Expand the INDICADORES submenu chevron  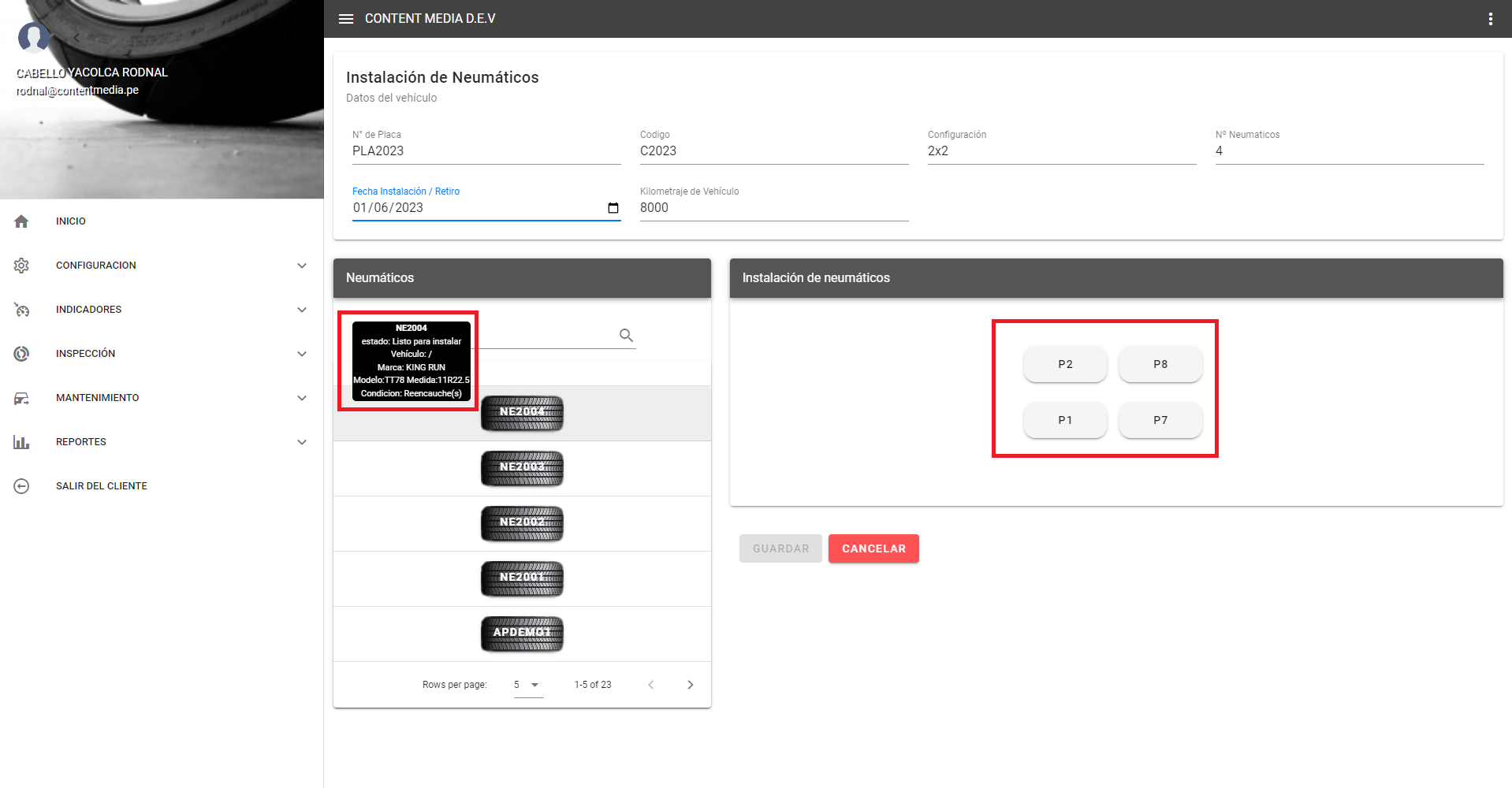pyautogui.click(x=301, y=310)
